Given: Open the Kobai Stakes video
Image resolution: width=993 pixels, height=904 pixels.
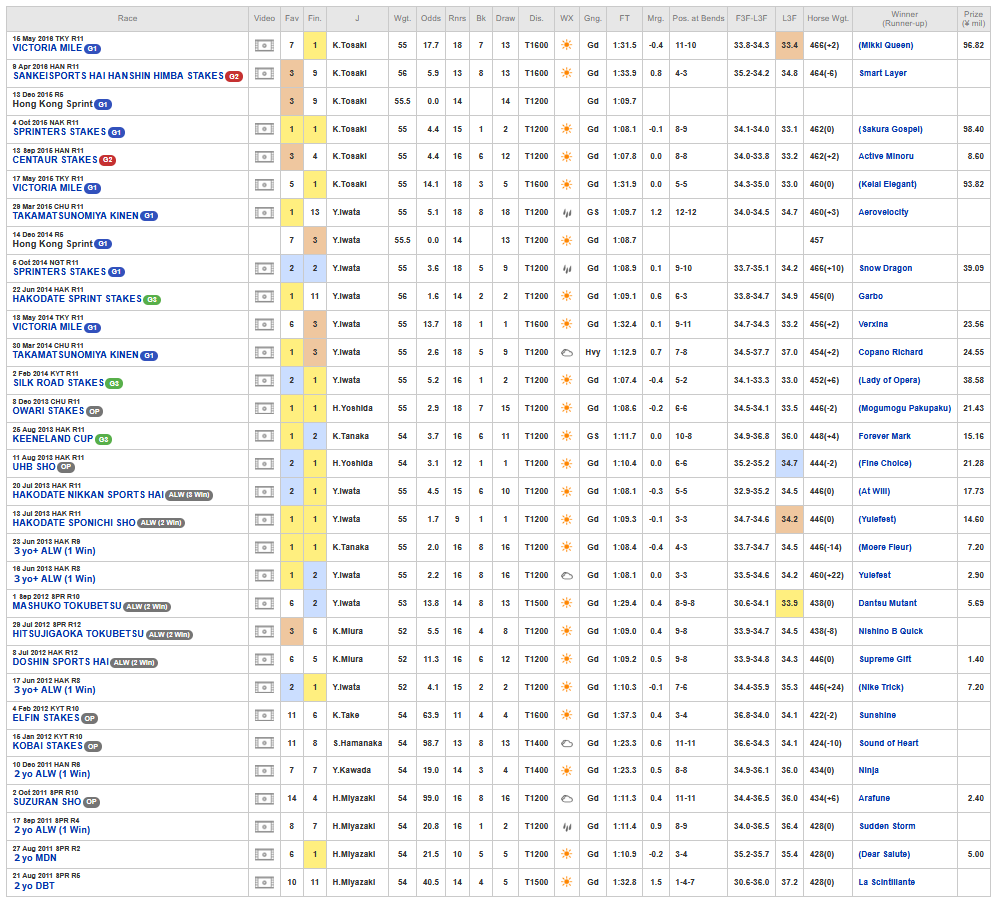Looking at the screenshot, I should (264, 743).
